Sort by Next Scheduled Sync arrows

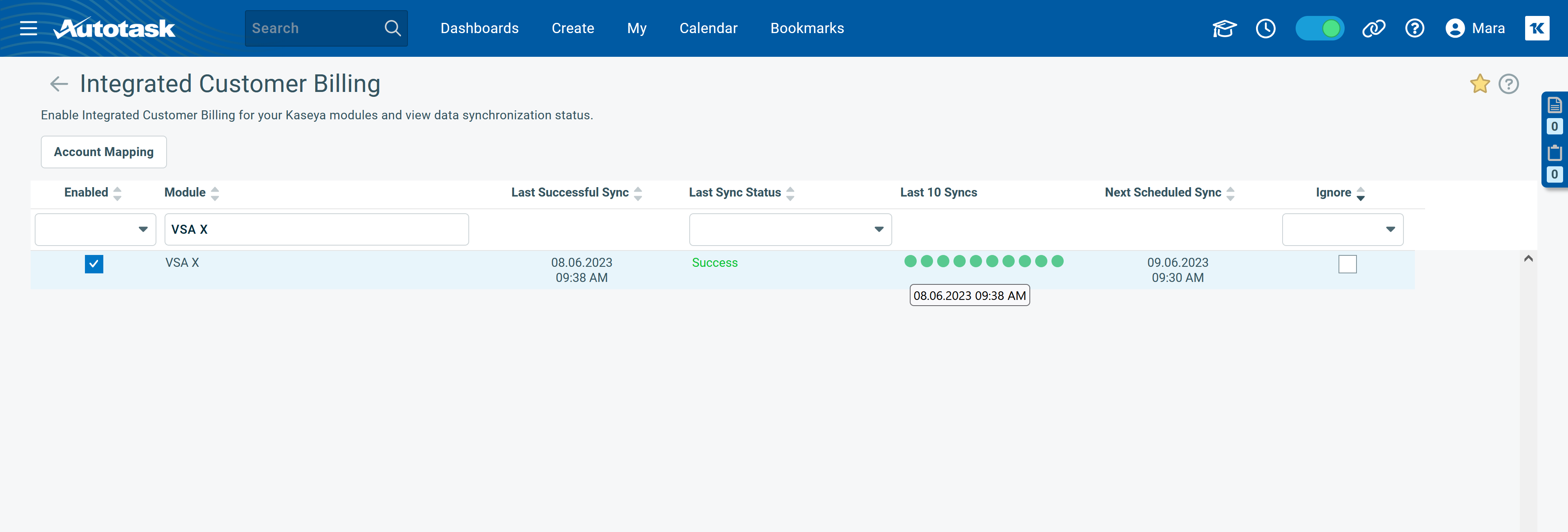tap(1230, 193)
